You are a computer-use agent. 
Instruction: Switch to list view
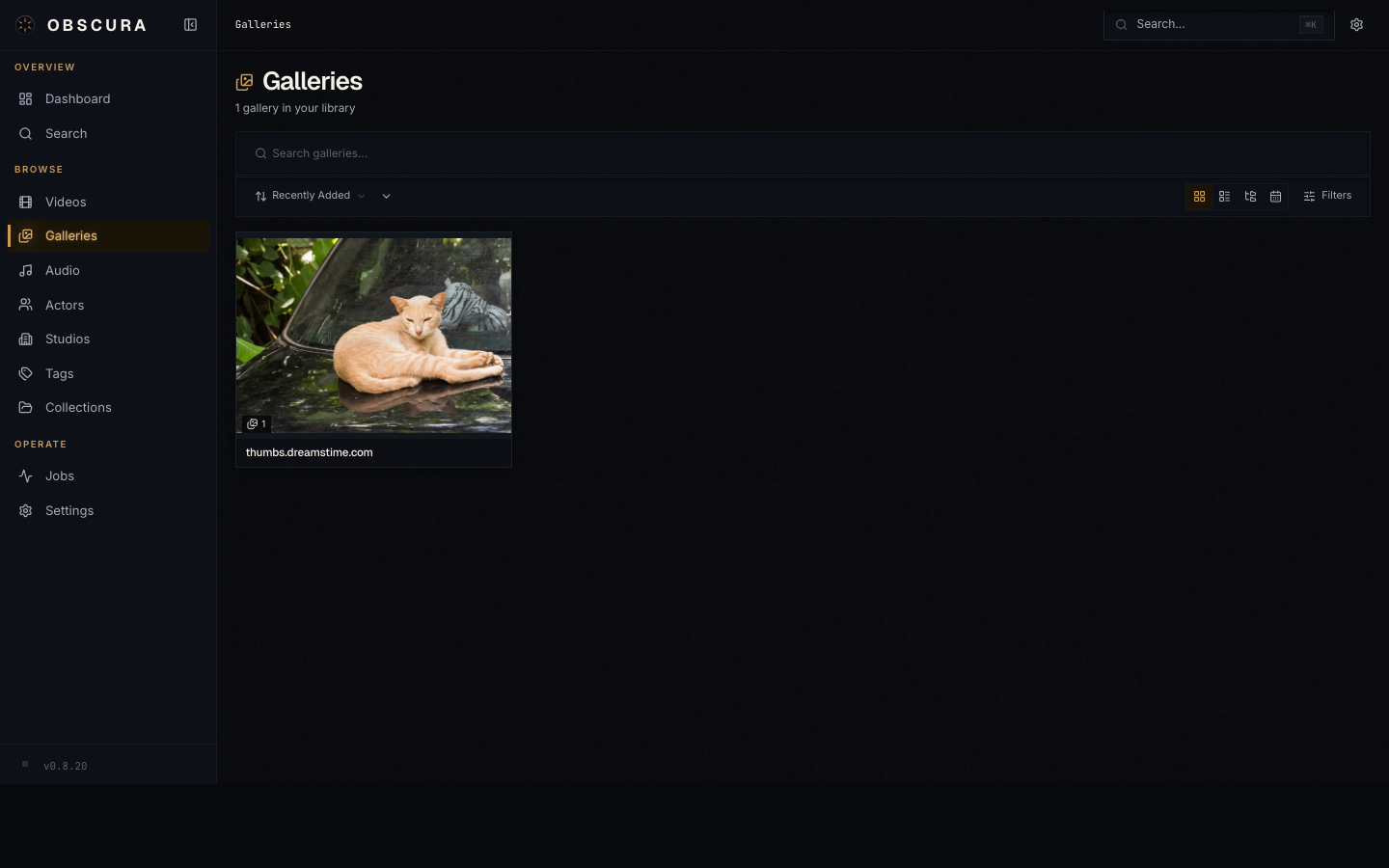[1224, 197]
